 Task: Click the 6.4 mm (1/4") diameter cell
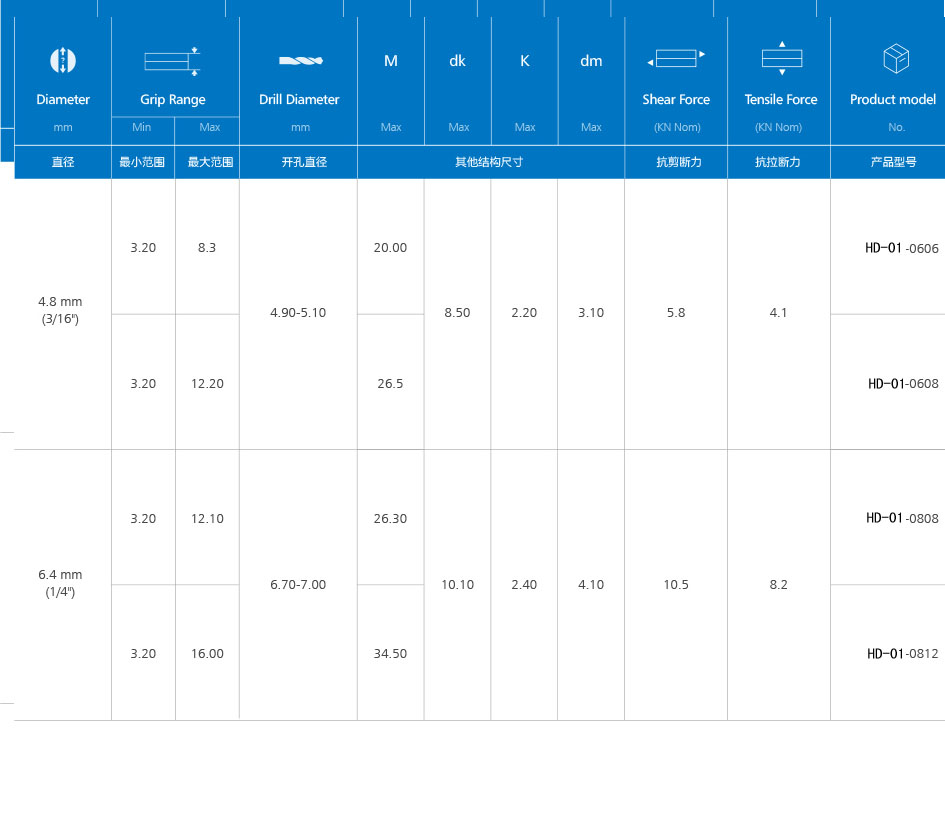tap(60, 582)
